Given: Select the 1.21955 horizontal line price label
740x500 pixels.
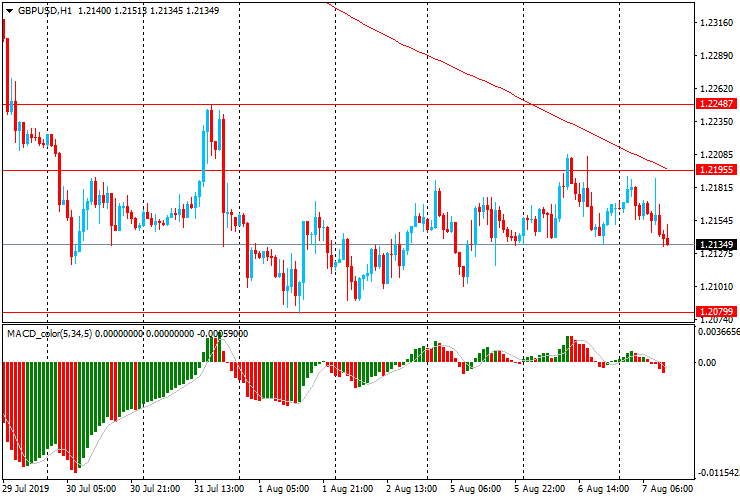Looking at the screenshot, I should (x=716, y=169).
